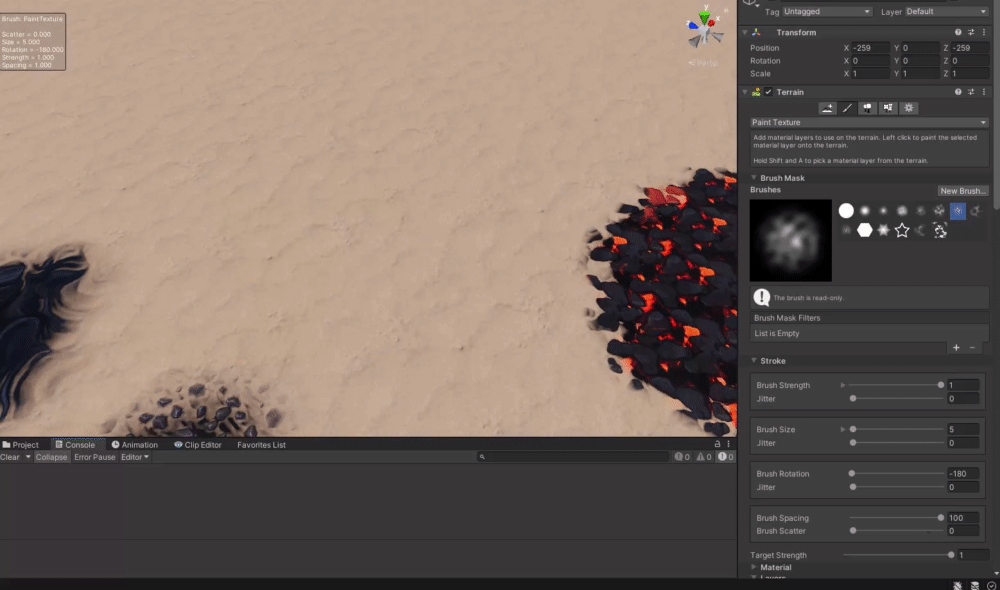Pick the small soft dot brush
The image size is (1000, 590).
[x=883, y=210]
